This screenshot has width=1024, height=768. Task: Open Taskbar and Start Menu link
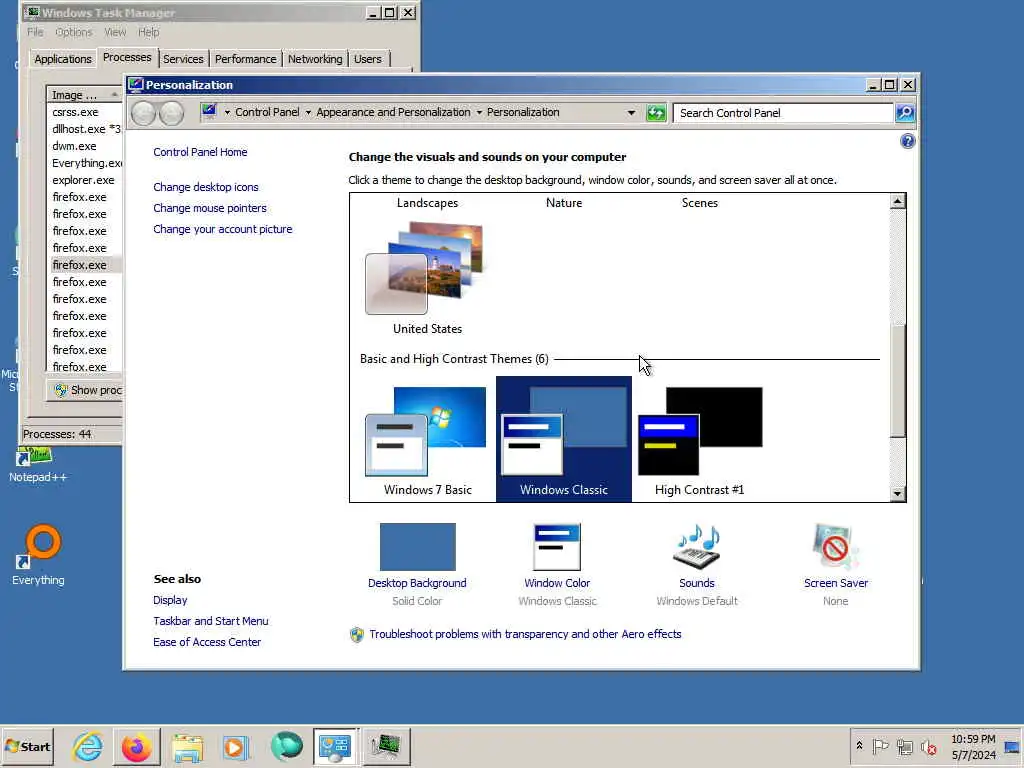click(211, 621)
